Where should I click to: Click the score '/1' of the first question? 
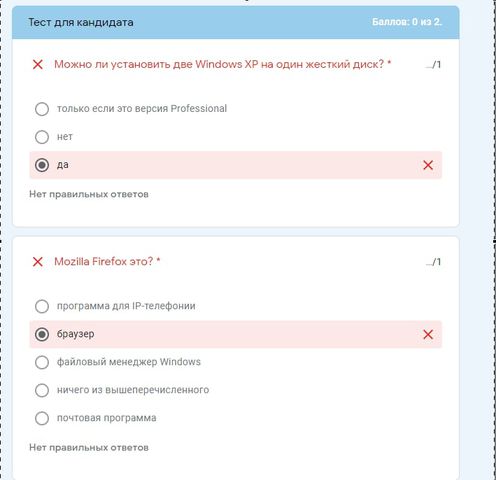433,65
